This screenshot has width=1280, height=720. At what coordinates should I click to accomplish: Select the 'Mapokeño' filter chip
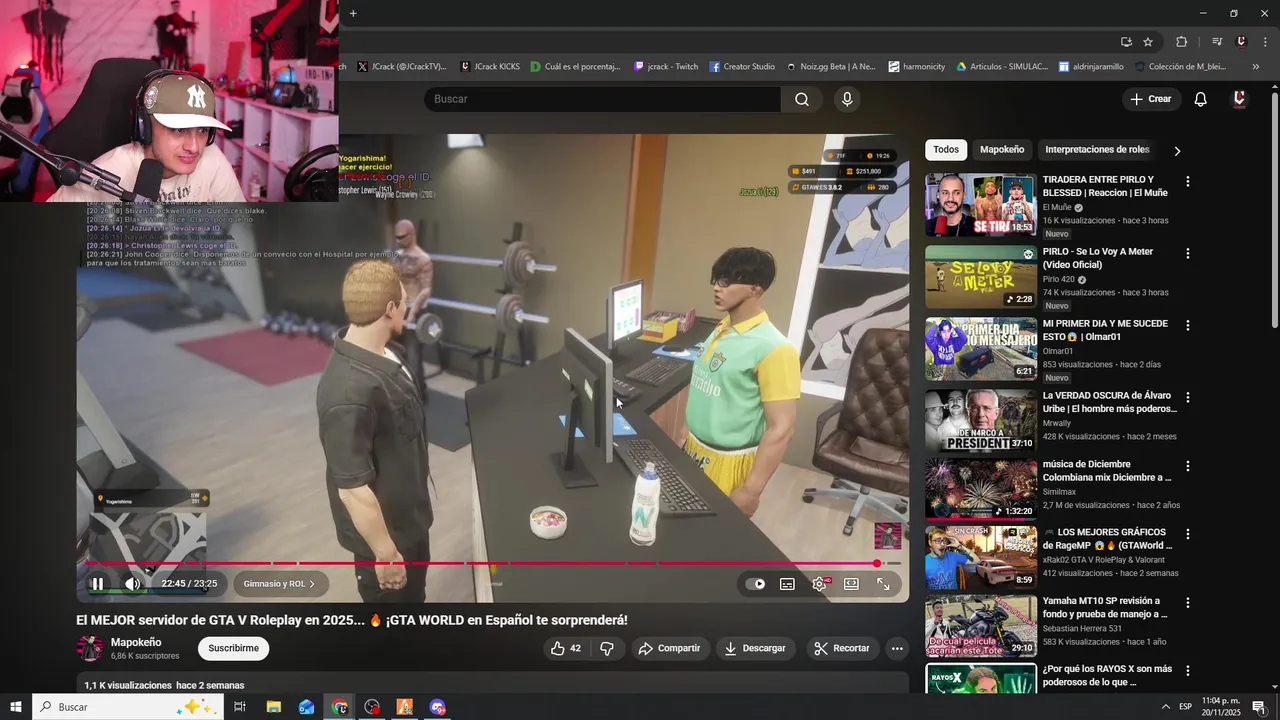coord(1002,149)
